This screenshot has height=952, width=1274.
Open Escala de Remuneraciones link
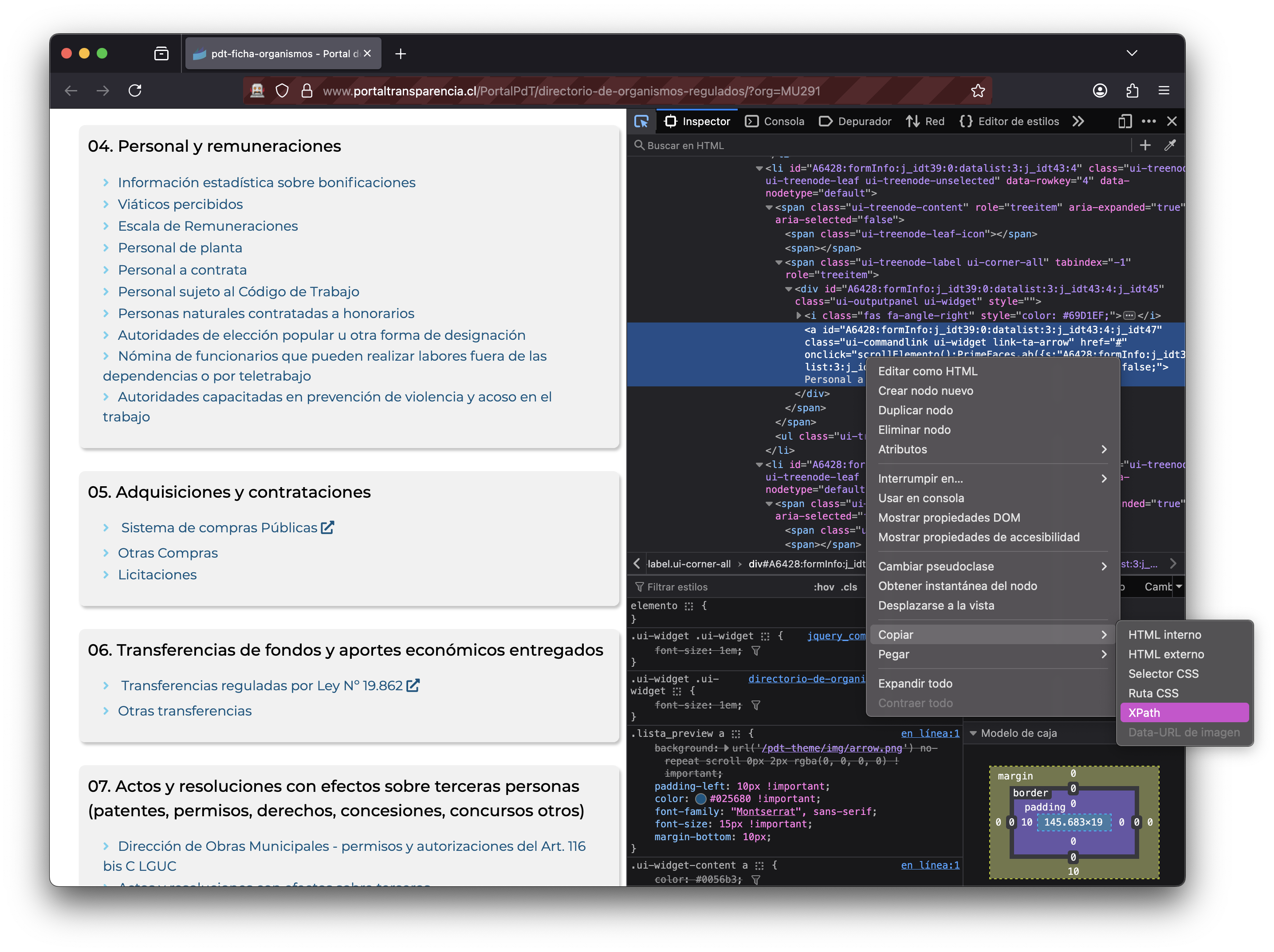pyautogui.click(x=207, y=226)
